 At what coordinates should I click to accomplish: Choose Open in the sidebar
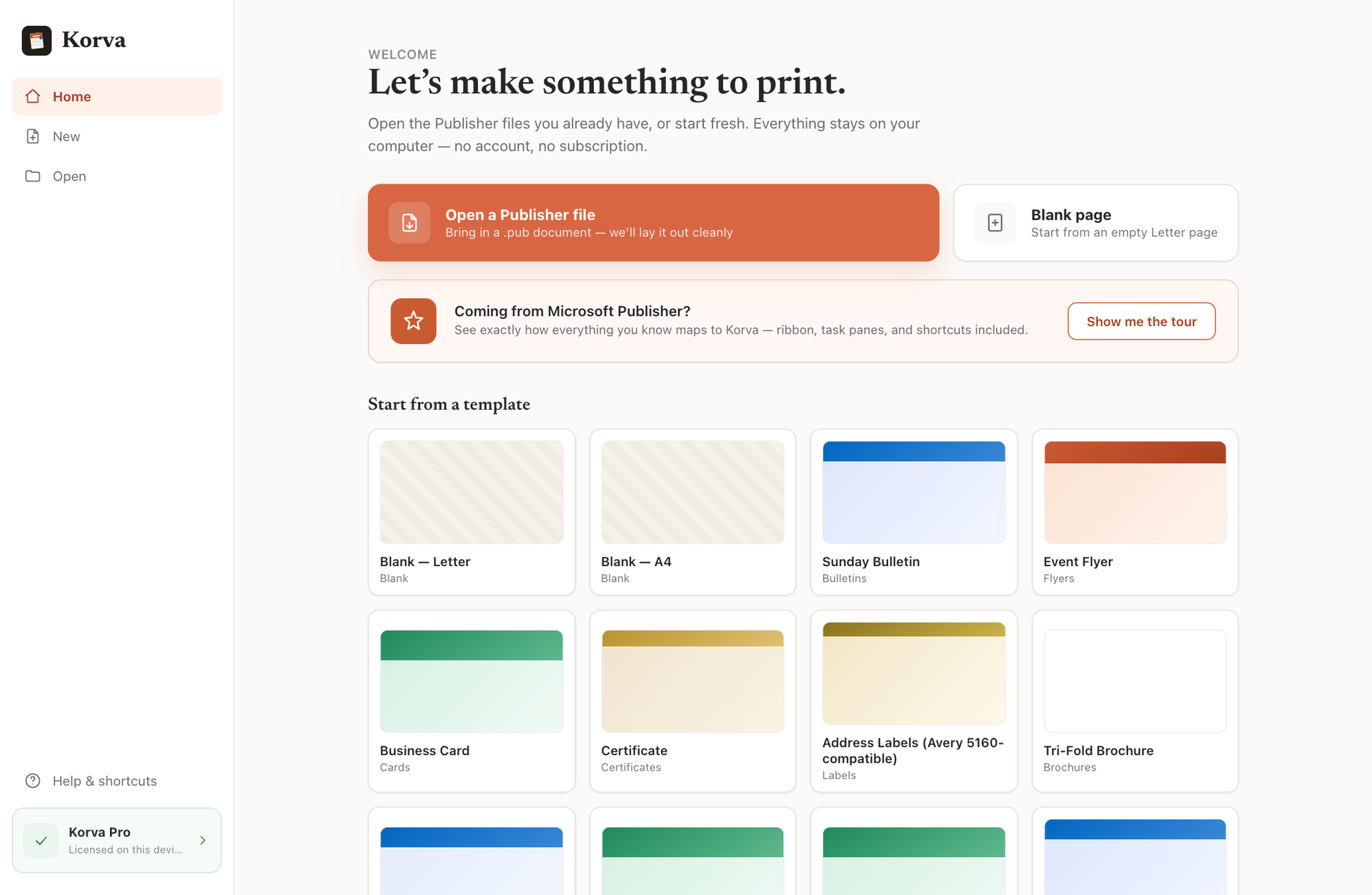[x=117, y=176]
